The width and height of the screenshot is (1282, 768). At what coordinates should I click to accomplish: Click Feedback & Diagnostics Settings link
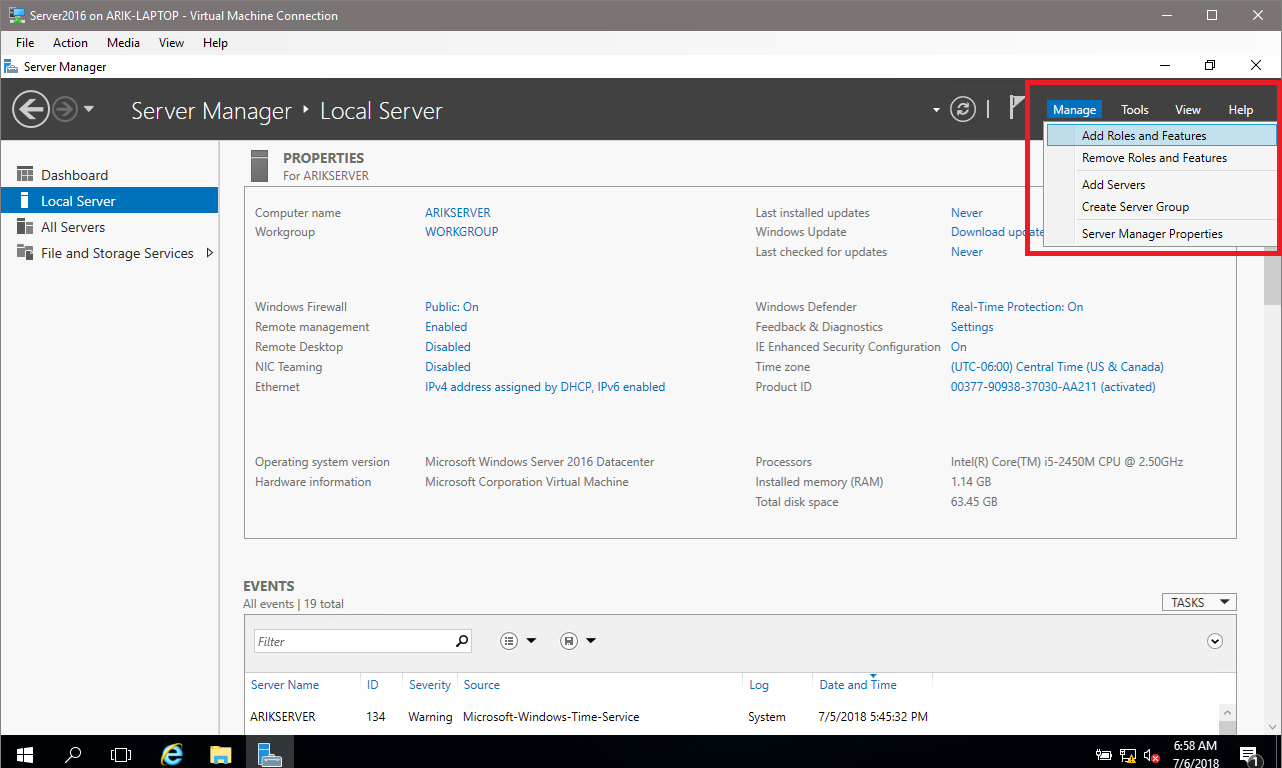[x=972, y=327]
